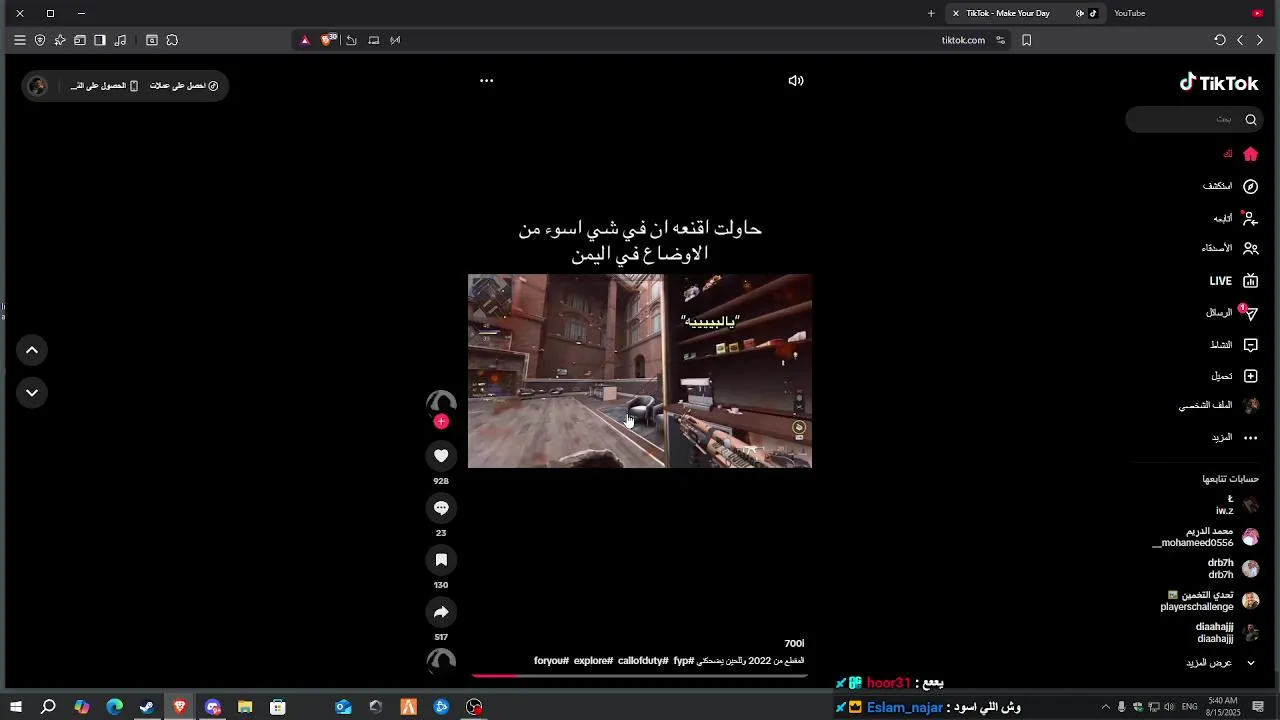The height and width of the screenshot is (720, 1280).
Task: Click the search magnifier icon
Action: tap(1251, 120)
